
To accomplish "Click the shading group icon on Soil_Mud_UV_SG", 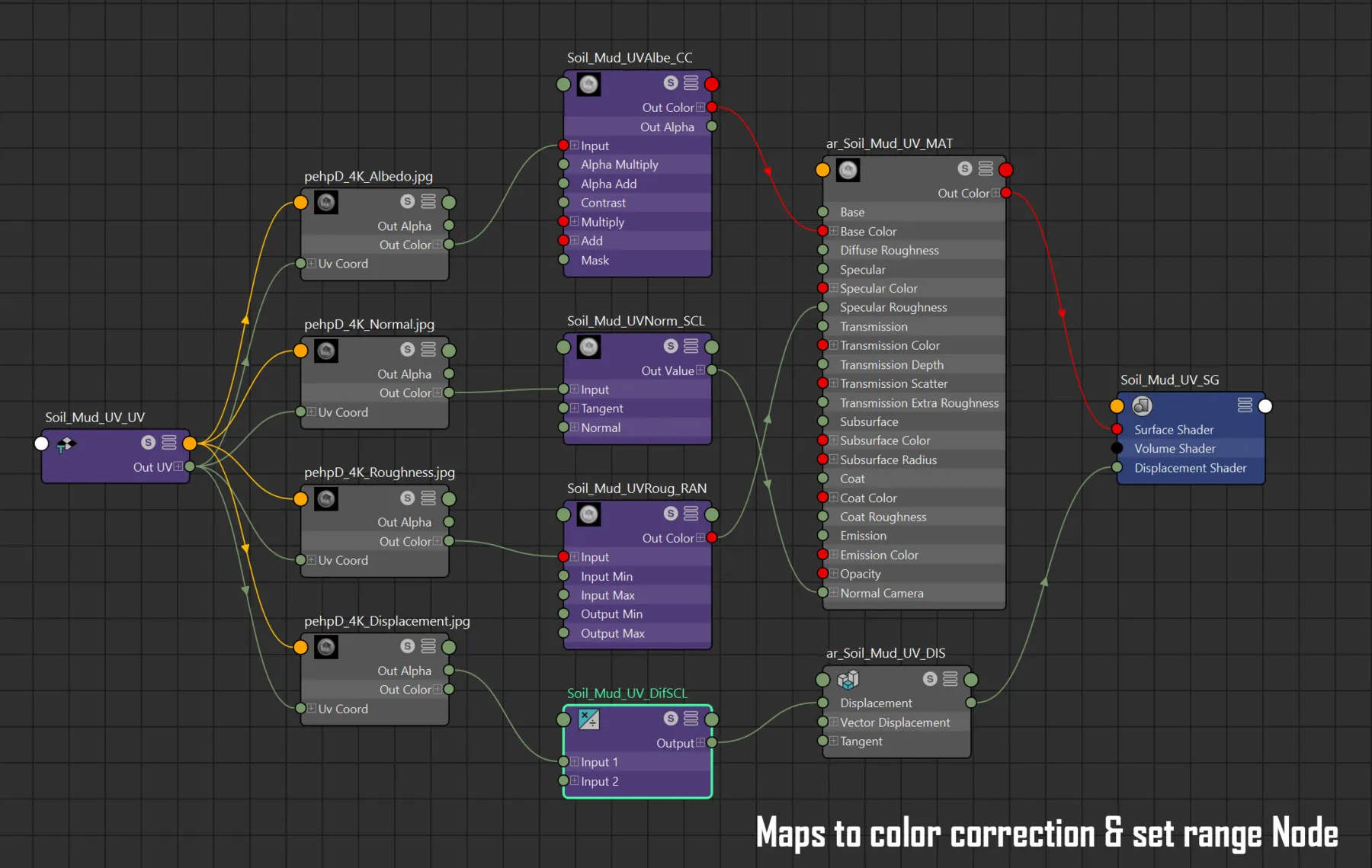I will click(1142, 405).
